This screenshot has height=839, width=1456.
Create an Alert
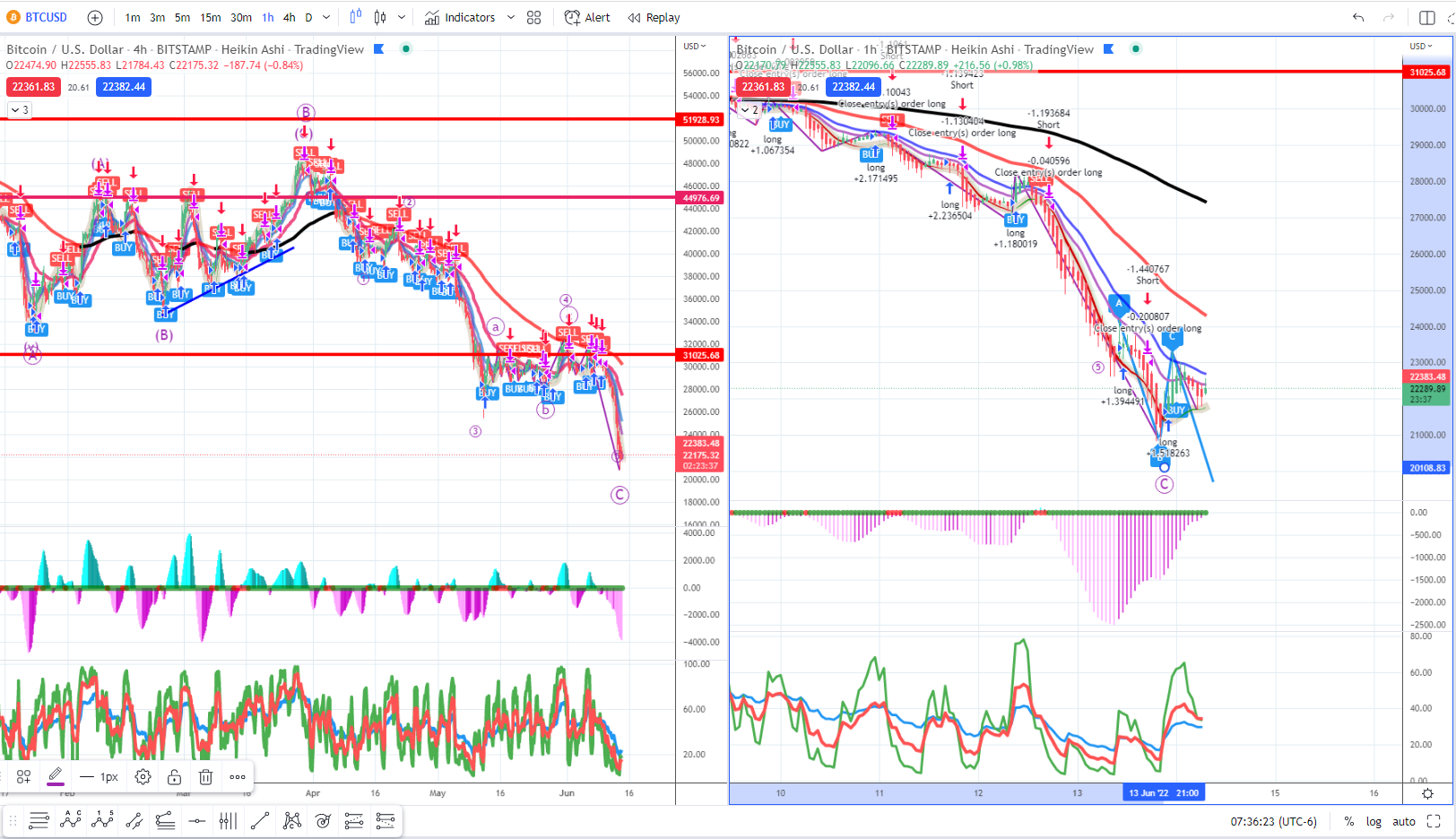point(587,17)
